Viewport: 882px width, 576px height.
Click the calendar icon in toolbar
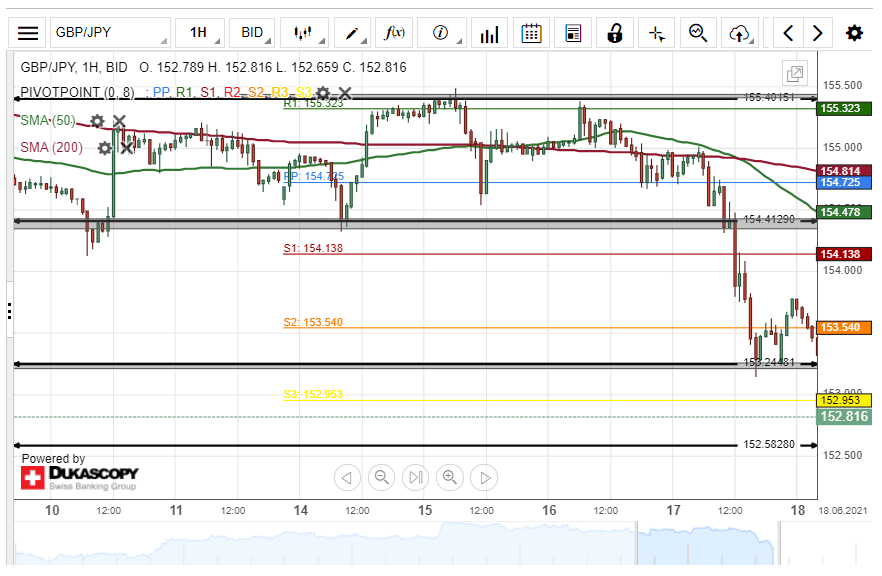[532, 33]
